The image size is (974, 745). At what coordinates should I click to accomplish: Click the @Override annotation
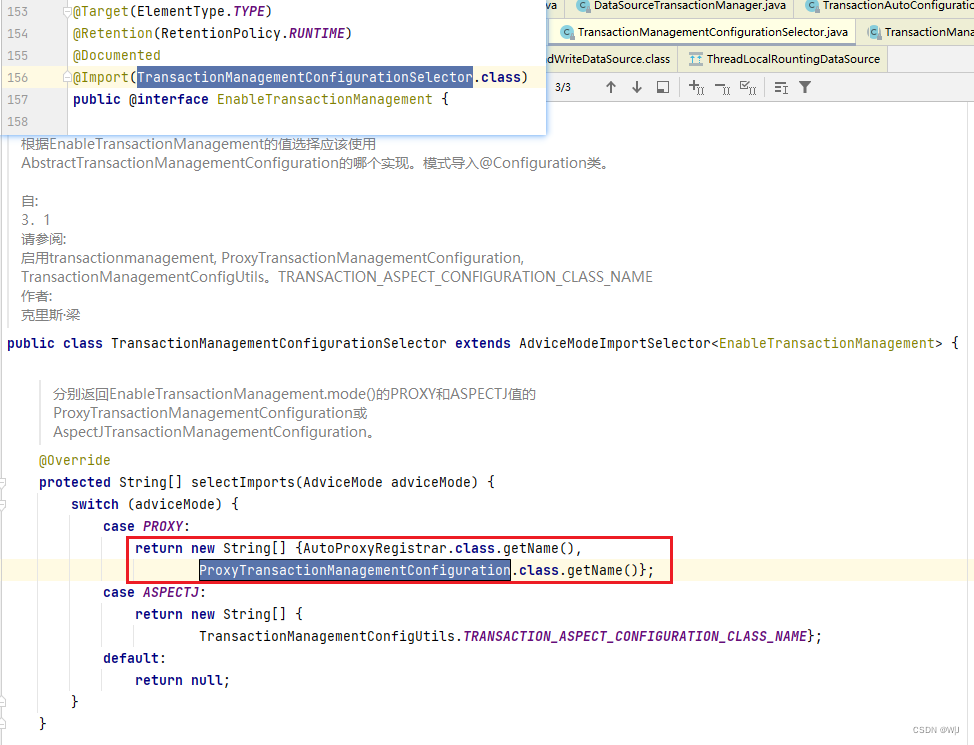click(75, 460)
